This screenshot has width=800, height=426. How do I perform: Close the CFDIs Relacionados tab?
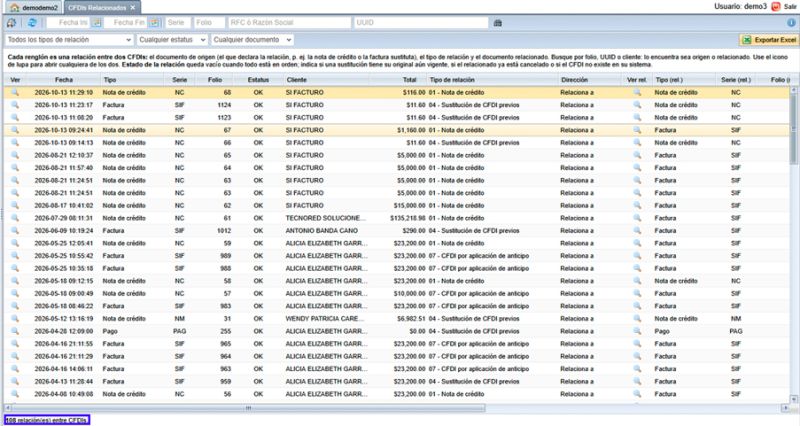pos(133,8)
